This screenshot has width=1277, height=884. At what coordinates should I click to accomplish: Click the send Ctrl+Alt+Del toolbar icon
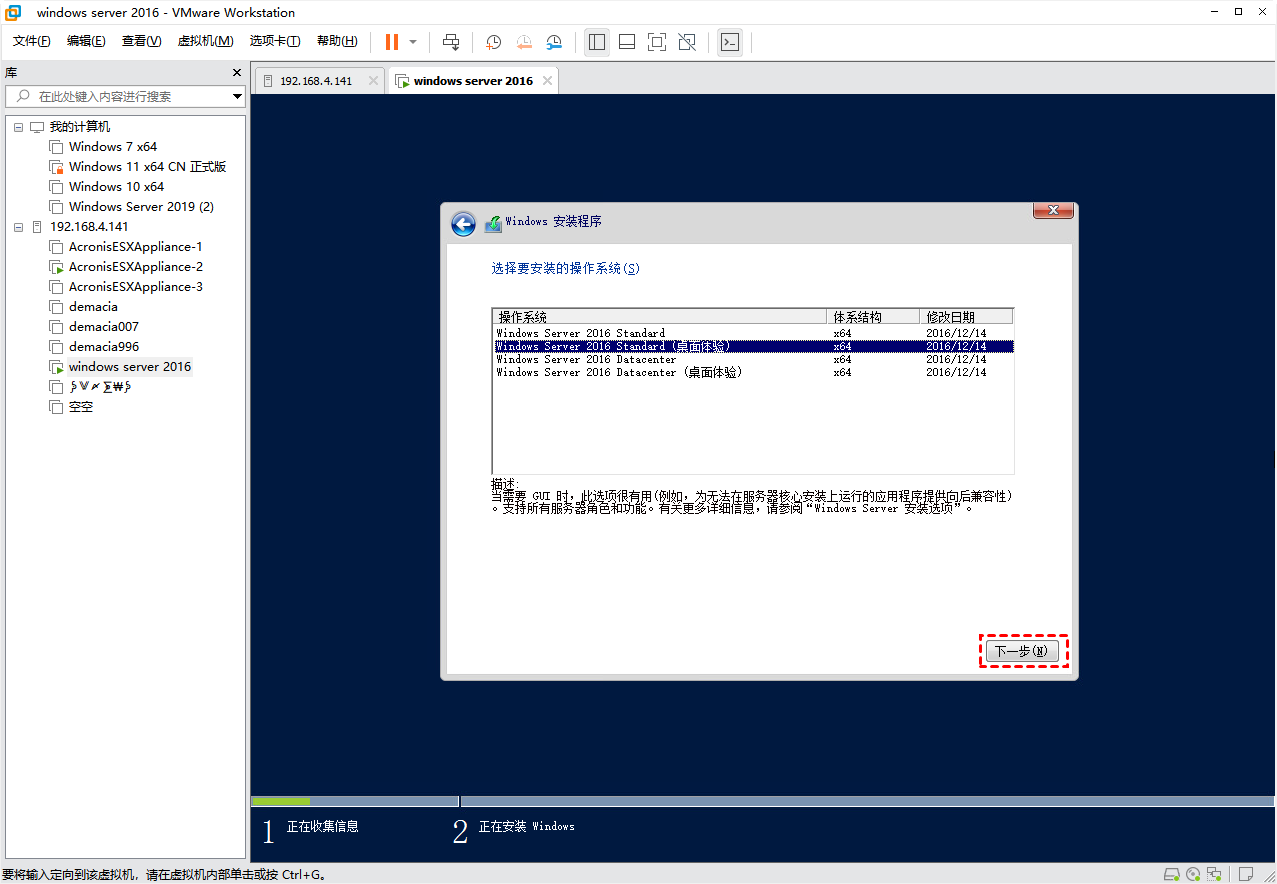pyautogui.click(x=451, y=42)
